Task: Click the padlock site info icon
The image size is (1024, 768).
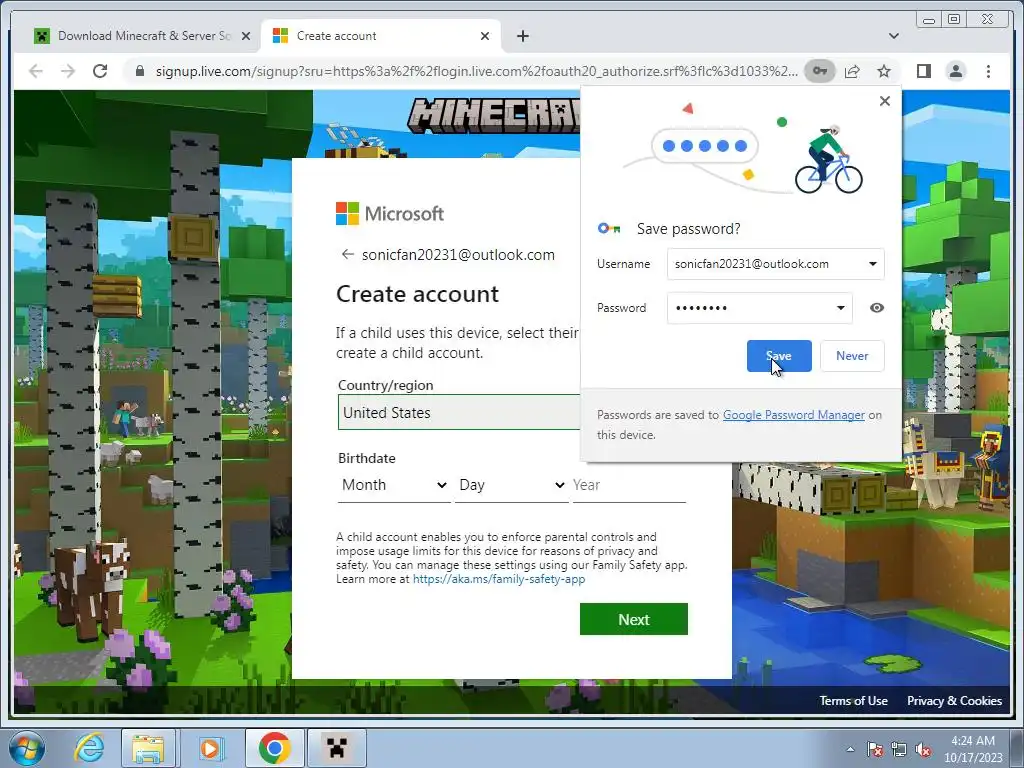Action: pos(139,71)
